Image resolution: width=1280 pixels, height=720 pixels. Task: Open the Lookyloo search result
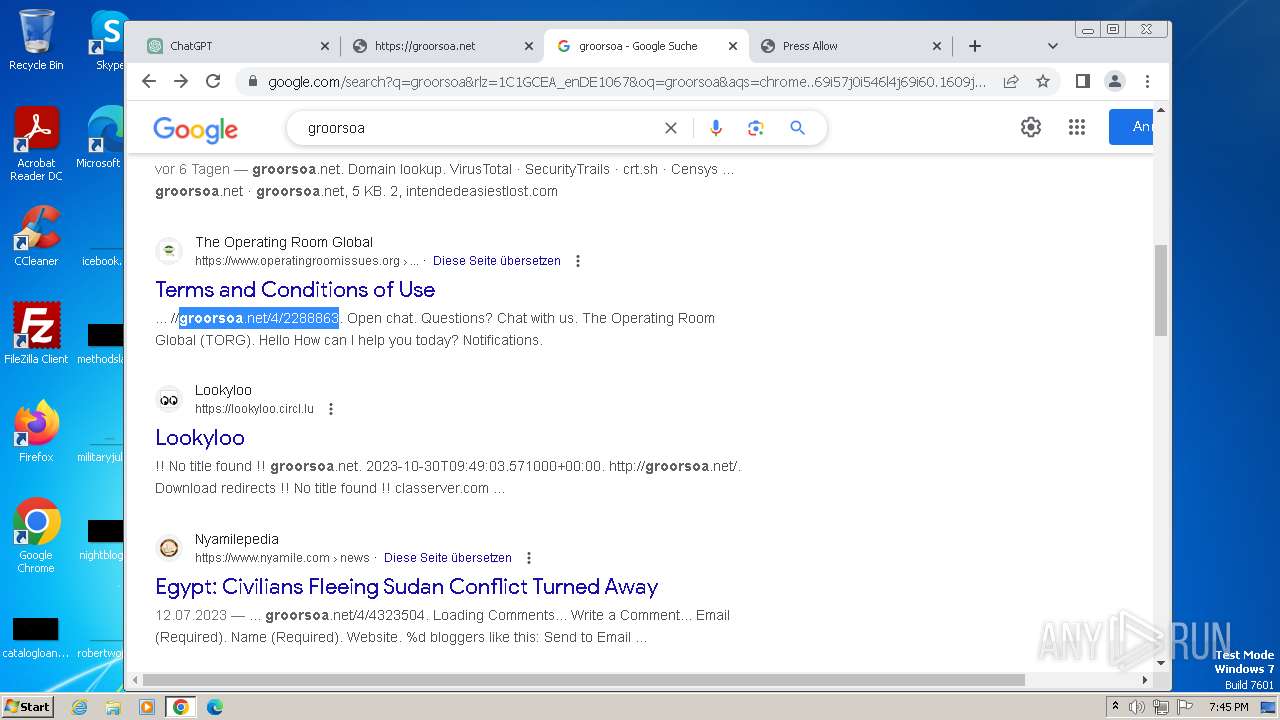pyautogui.click(x=200, y=437)
